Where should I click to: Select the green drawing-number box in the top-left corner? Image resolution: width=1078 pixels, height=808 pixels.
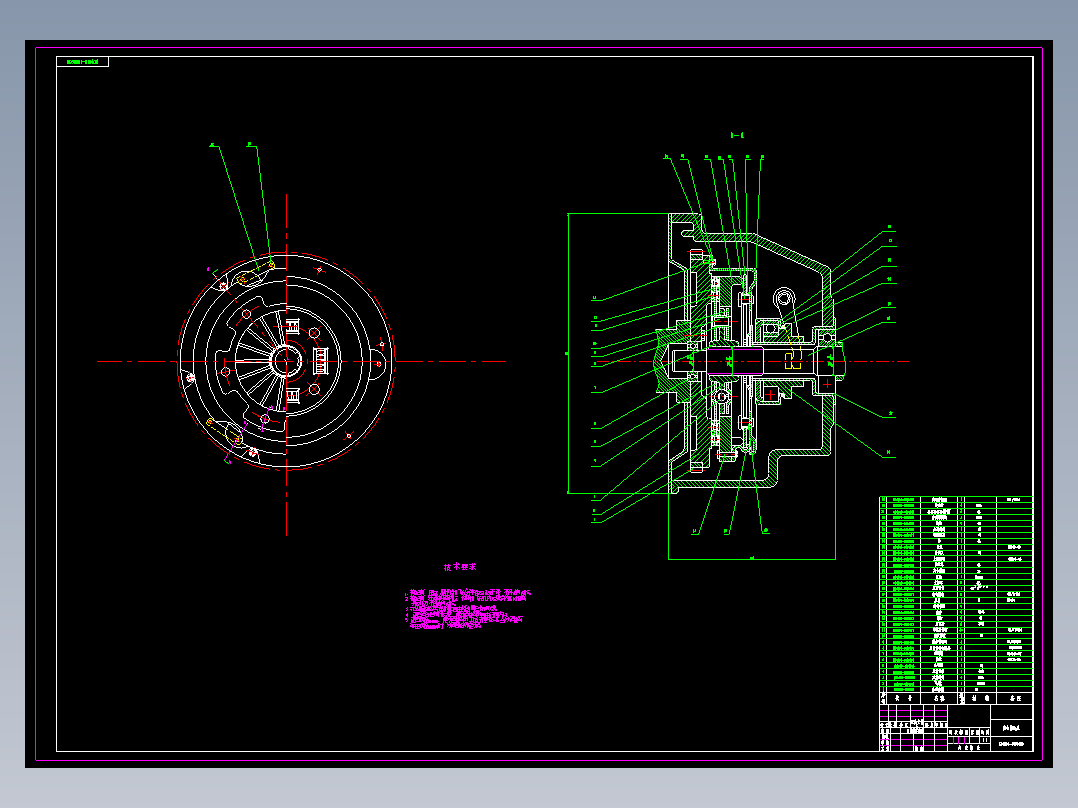coord(82,62)
